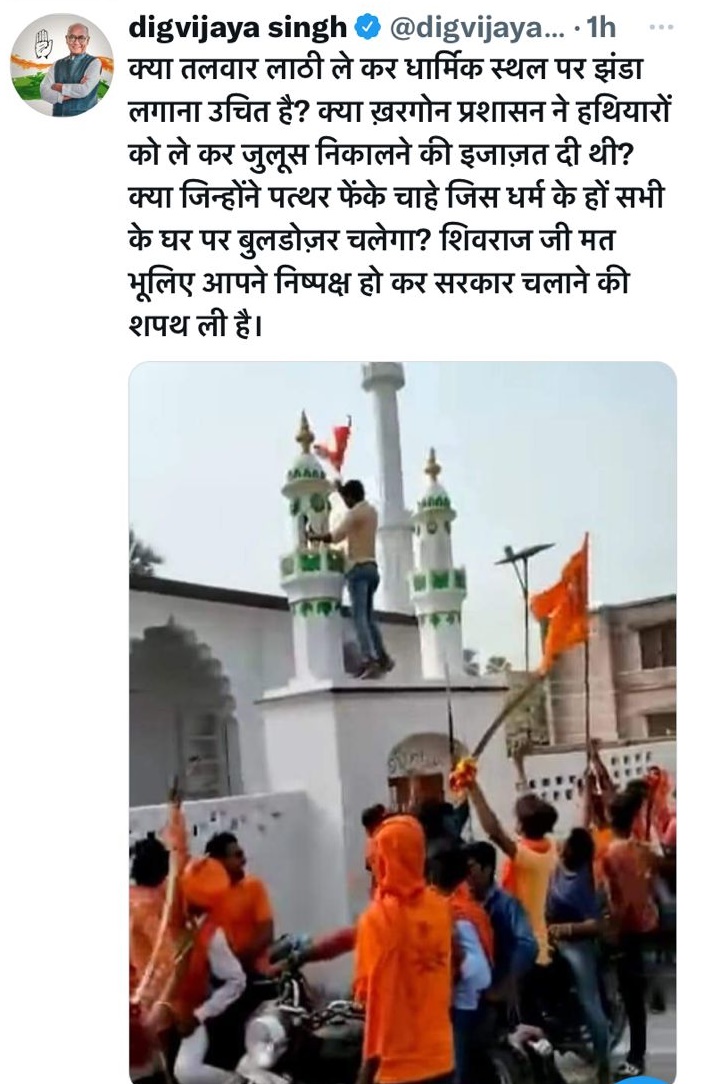The image size is (713, 1084).
Task: Open the three-dot more options menu
Action: point(661,27)
